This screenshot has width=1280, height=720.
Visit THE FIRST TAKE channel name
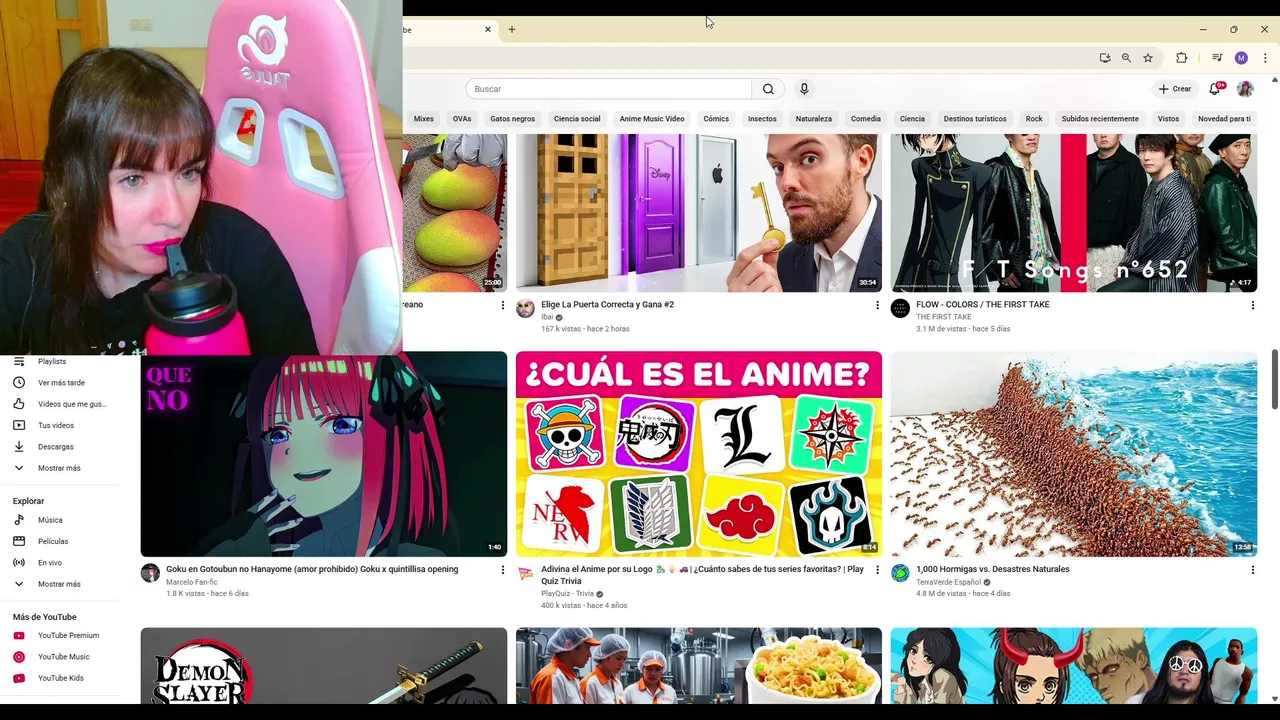pos(944,317)
